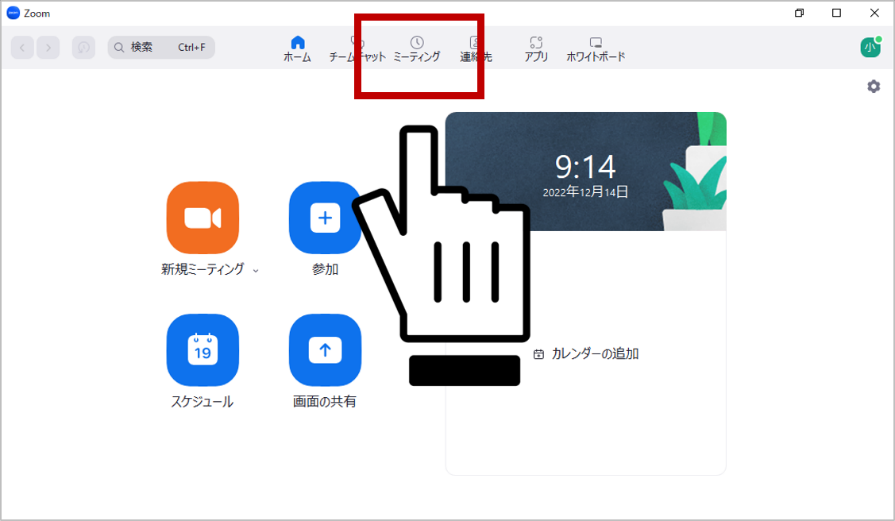Go back with the left arrow button

(22, 47)
